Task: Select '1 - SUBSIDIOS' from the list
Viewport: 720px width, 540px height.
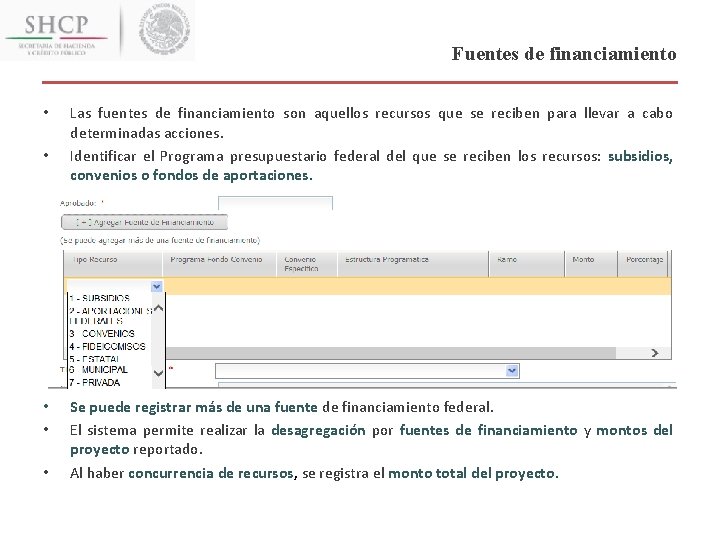Action: pos(99,298)
